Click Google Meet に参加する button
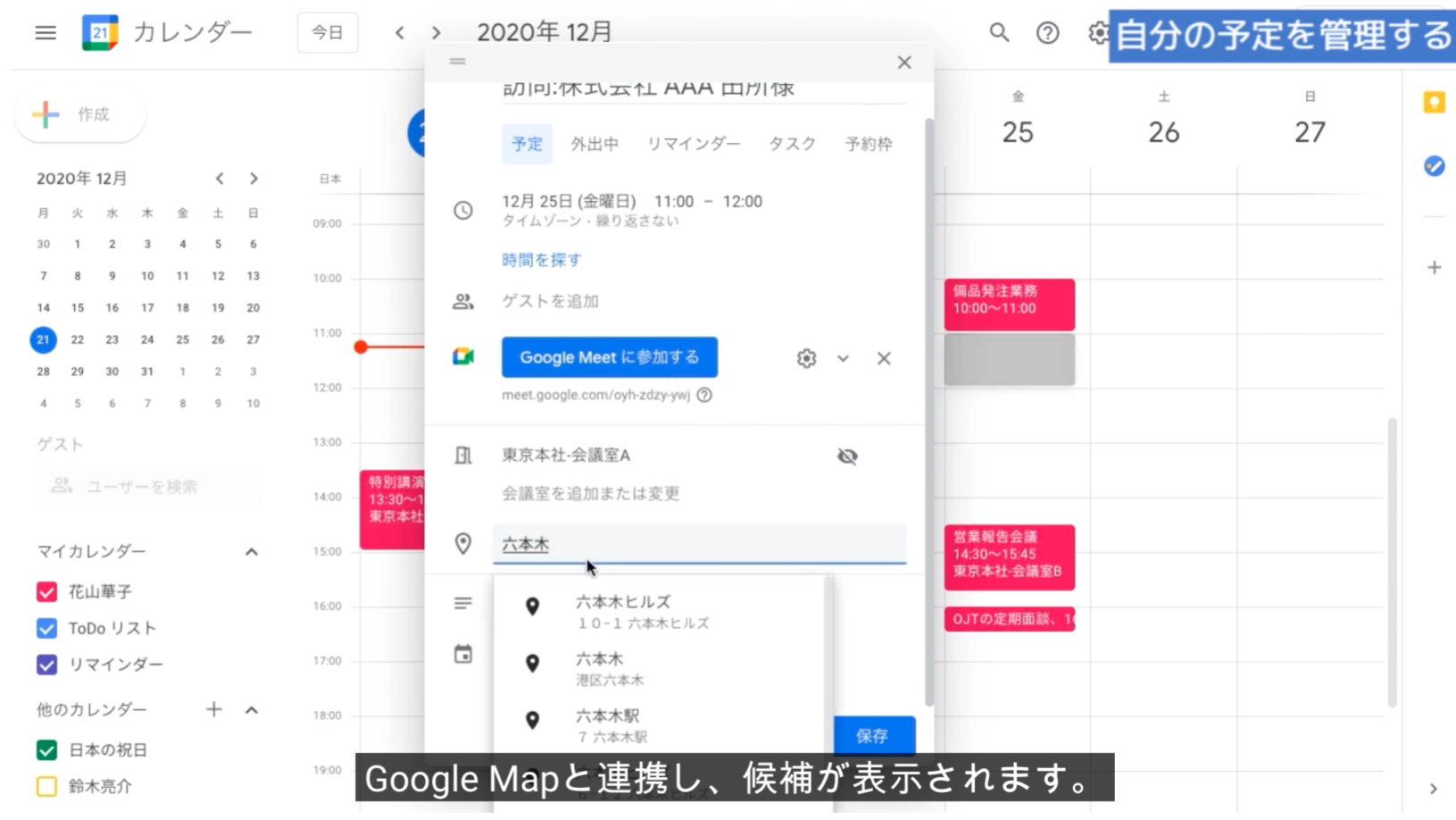 [610, 357]
